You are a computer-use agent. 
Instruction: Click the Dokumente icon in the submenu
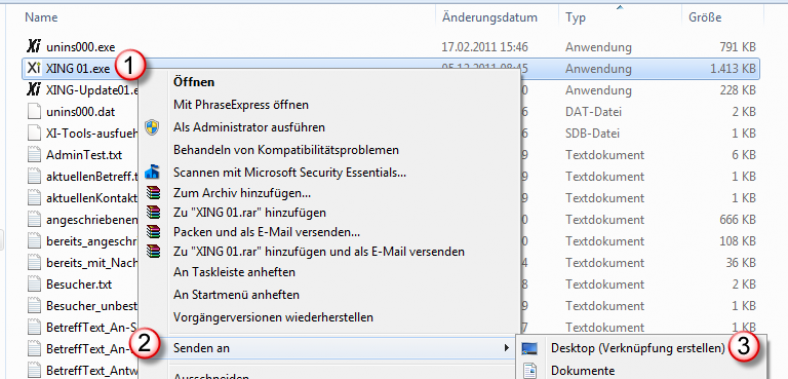530,371
